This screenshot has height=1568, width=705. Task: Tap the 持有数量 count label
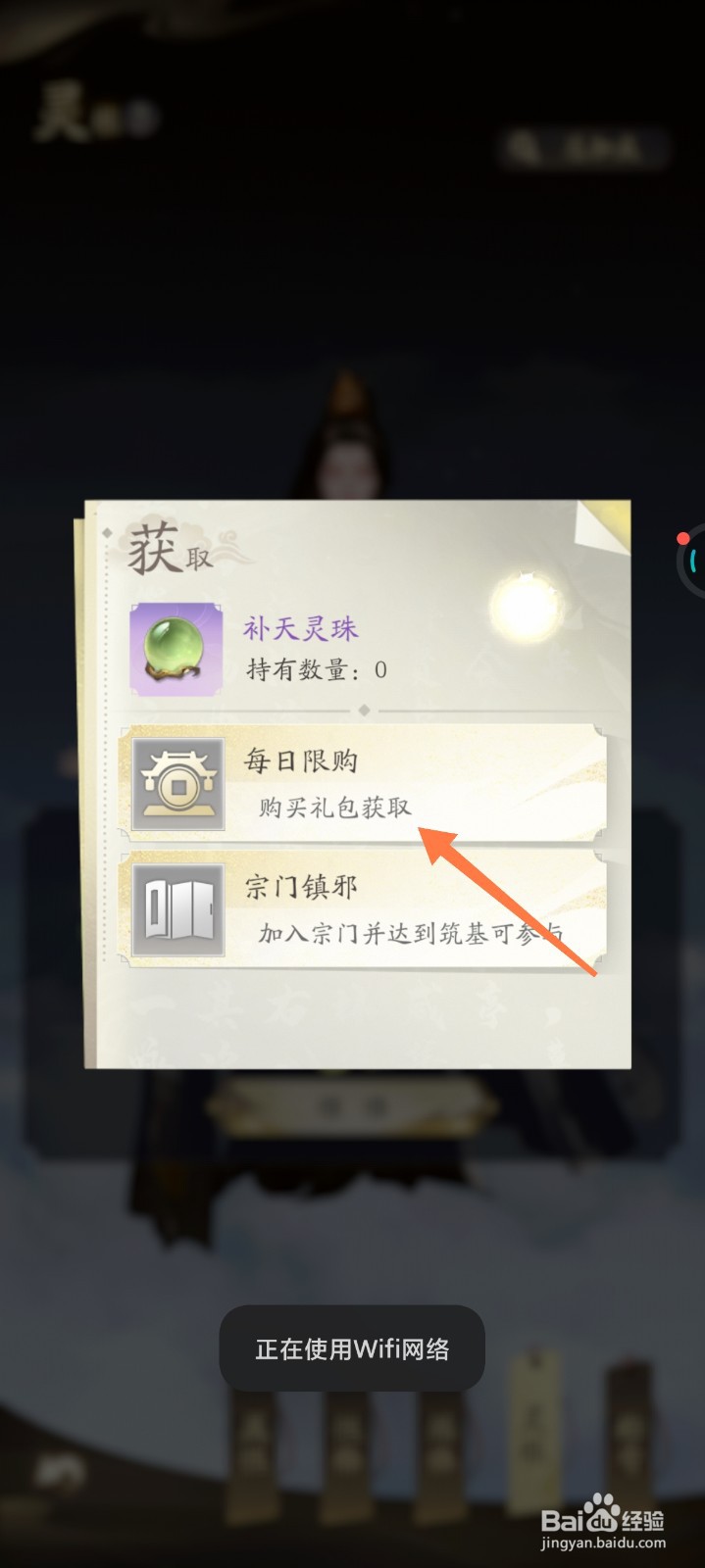[316, 670]
